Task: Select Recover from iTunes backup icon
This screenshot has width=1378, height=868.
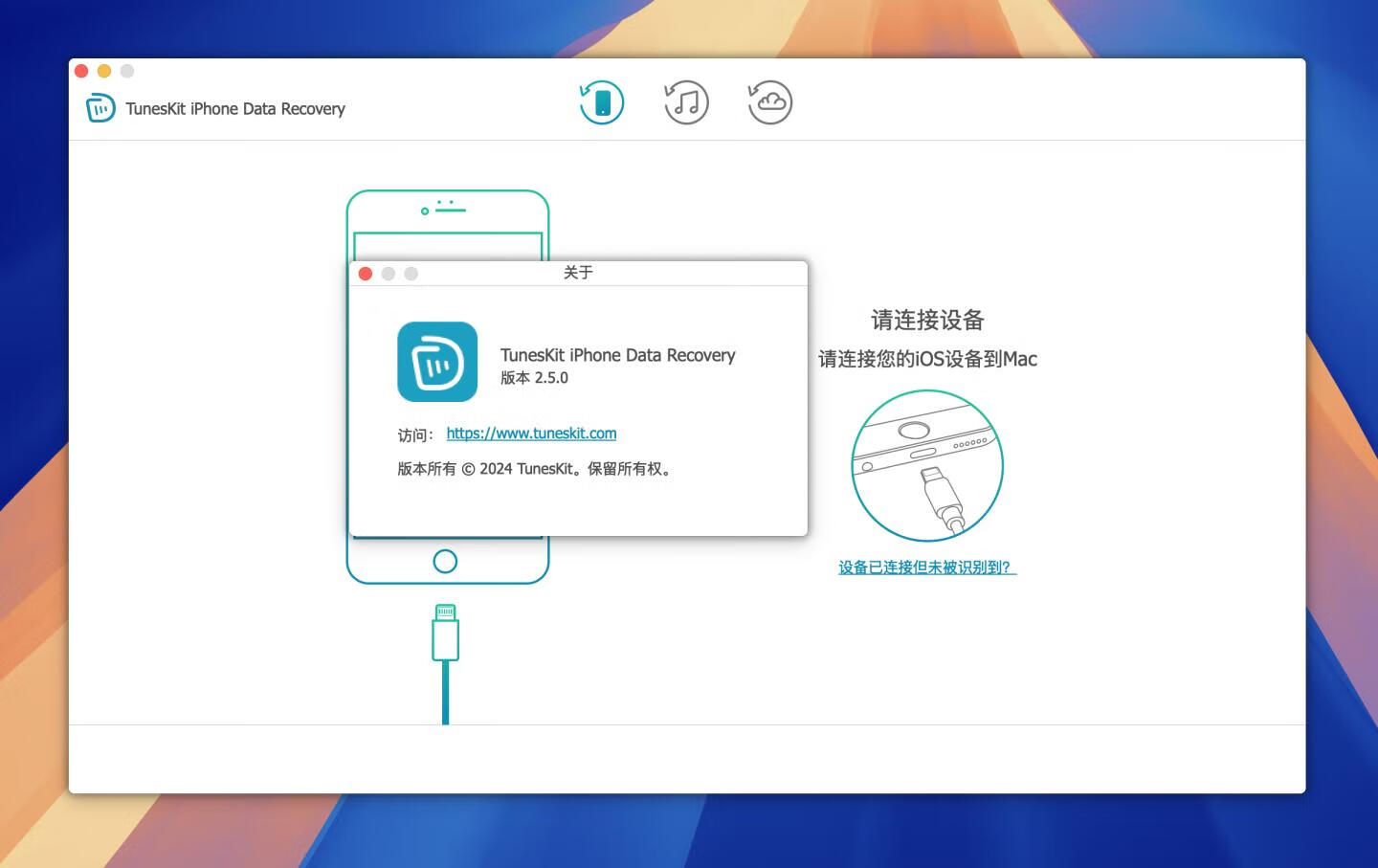Action: point(686,102)
